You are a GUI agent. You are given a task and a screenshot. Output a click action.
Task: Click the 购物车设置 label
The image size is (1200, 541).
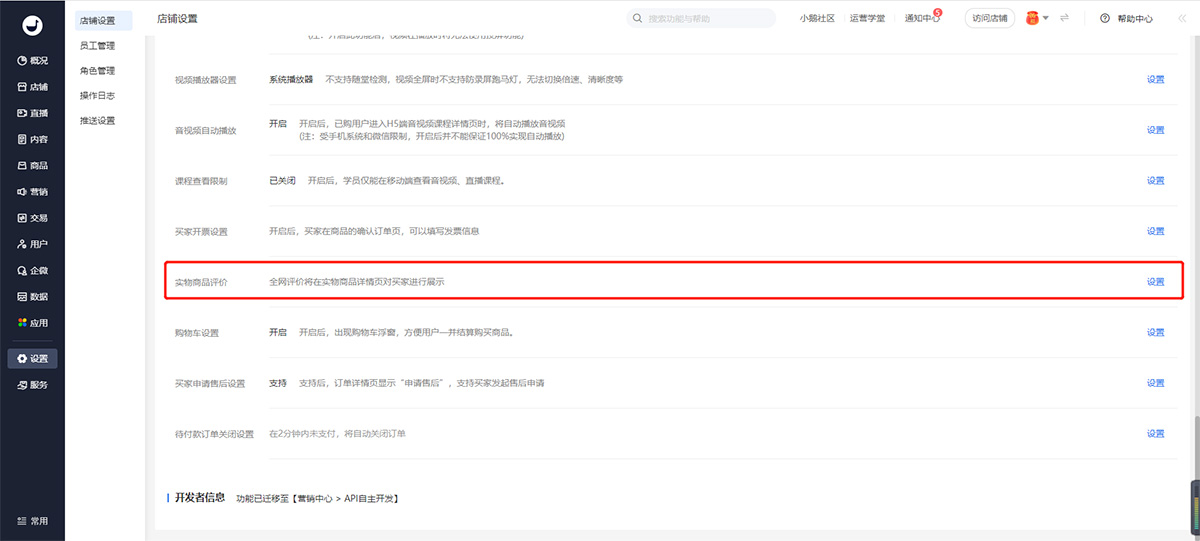(x=197, y=333)
